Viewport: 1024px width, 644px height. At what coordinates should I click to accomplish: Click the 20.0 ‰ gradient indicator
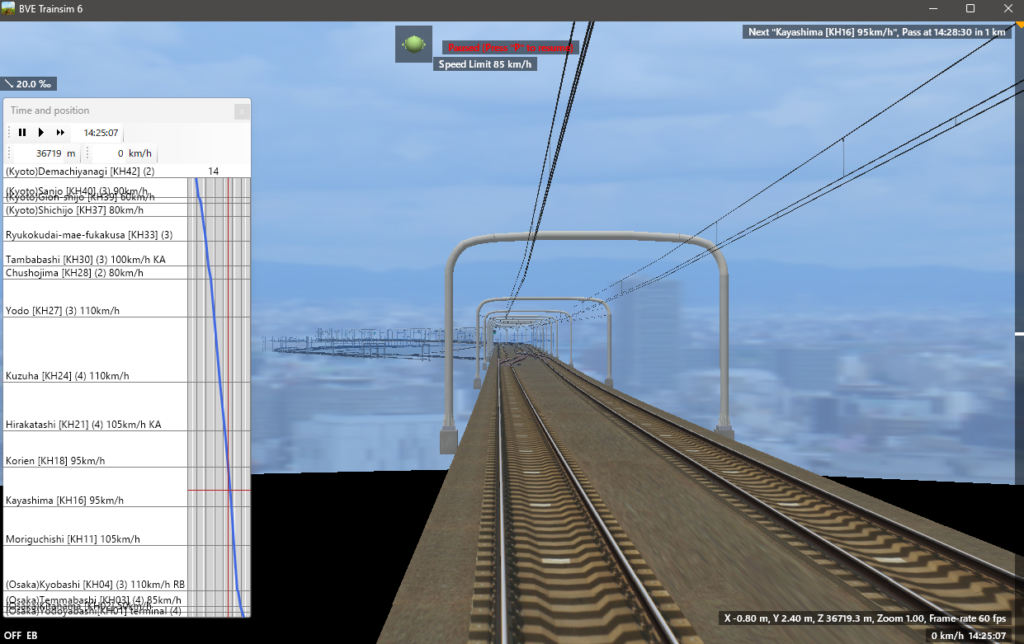(x=27, y=84)
